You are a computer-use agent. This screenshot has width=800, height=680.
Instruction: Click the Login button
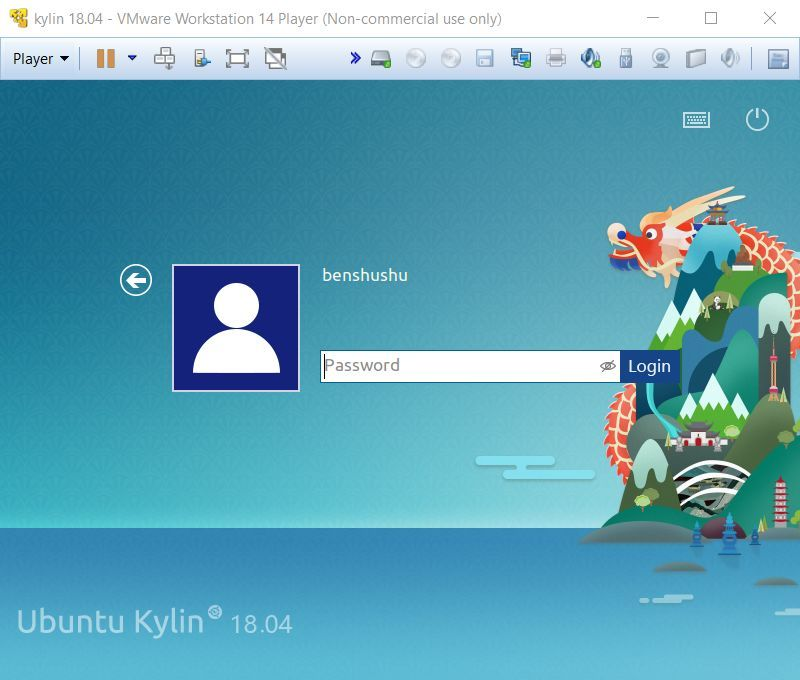coord(649,366)
